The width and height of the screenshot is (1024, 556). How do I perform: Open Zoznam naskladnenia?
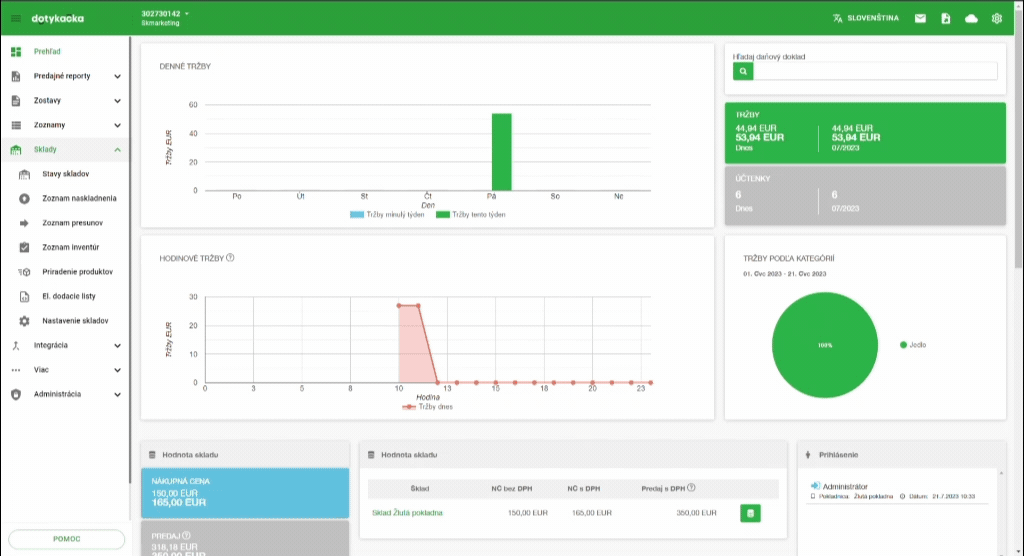(x=79, y=199)
